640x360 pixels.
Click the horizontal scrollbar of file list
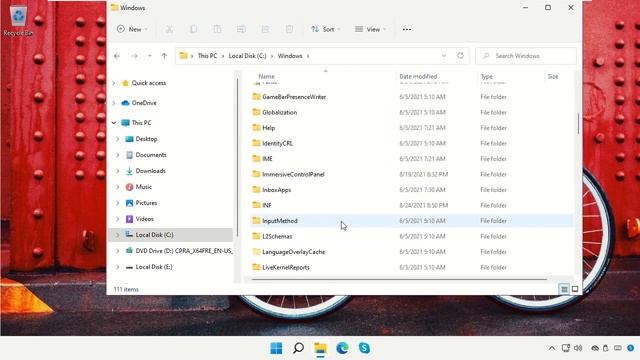[399, 280]
